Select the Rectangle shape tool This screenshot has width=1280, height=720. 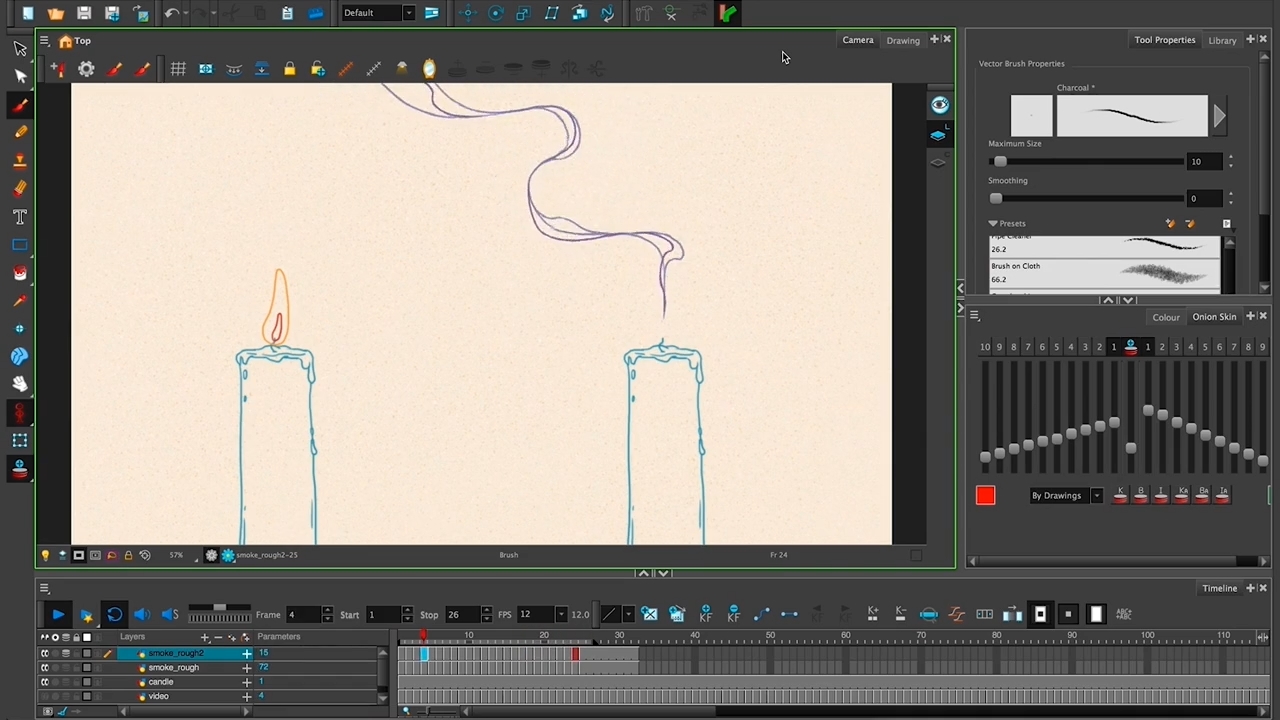click(20, 245)
